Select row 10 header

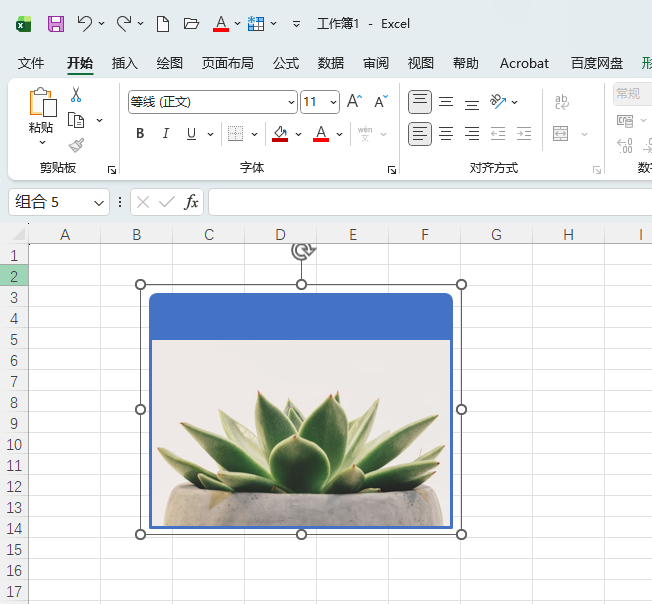click(14, 445)
